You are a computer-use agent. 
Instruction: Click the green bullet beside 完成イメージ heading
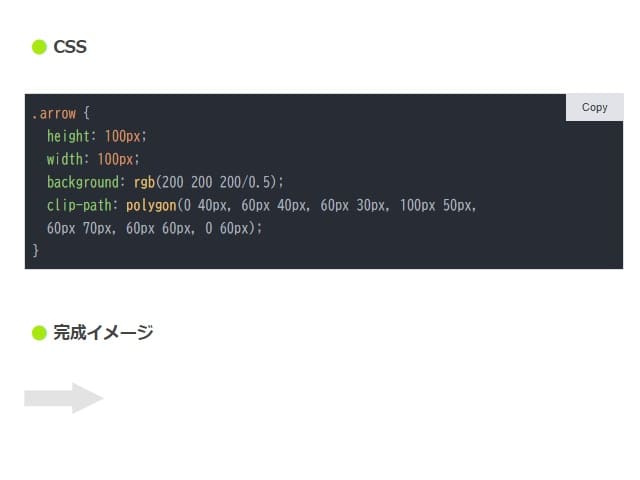tap(39, 333)
